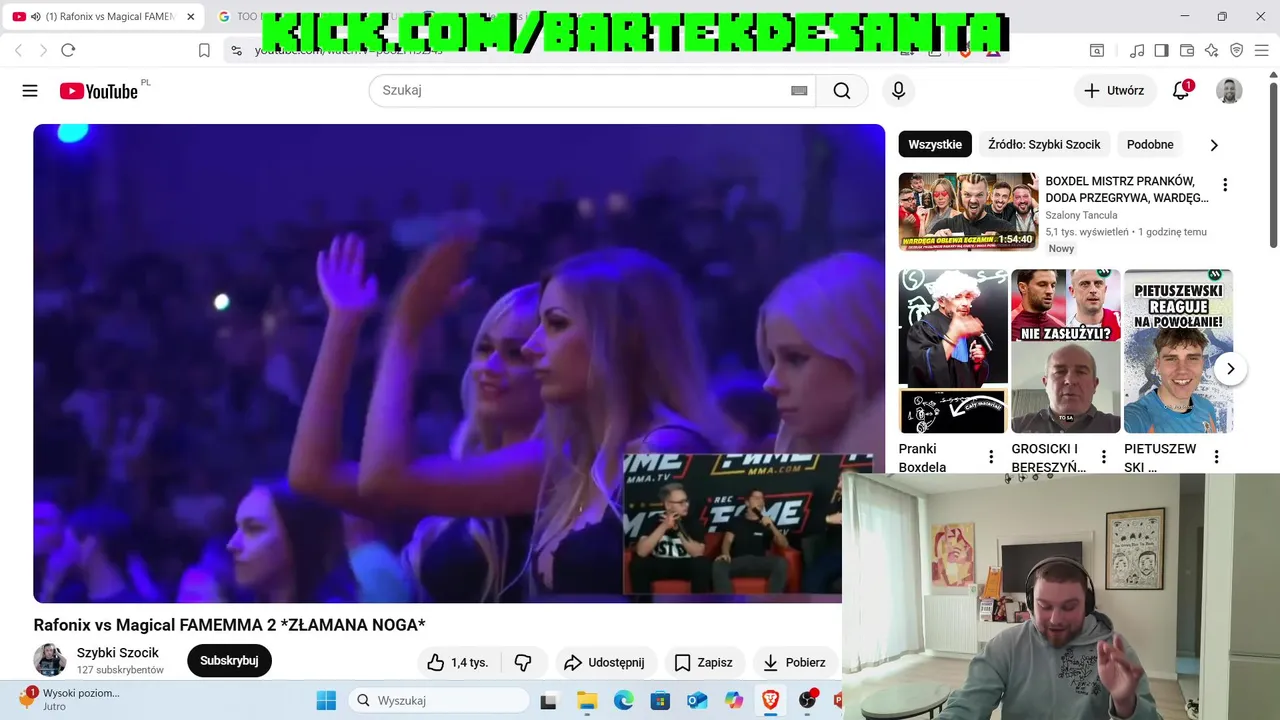Show more filter chips with right arrow
Screen dimensions: 1280x720
1214,145
